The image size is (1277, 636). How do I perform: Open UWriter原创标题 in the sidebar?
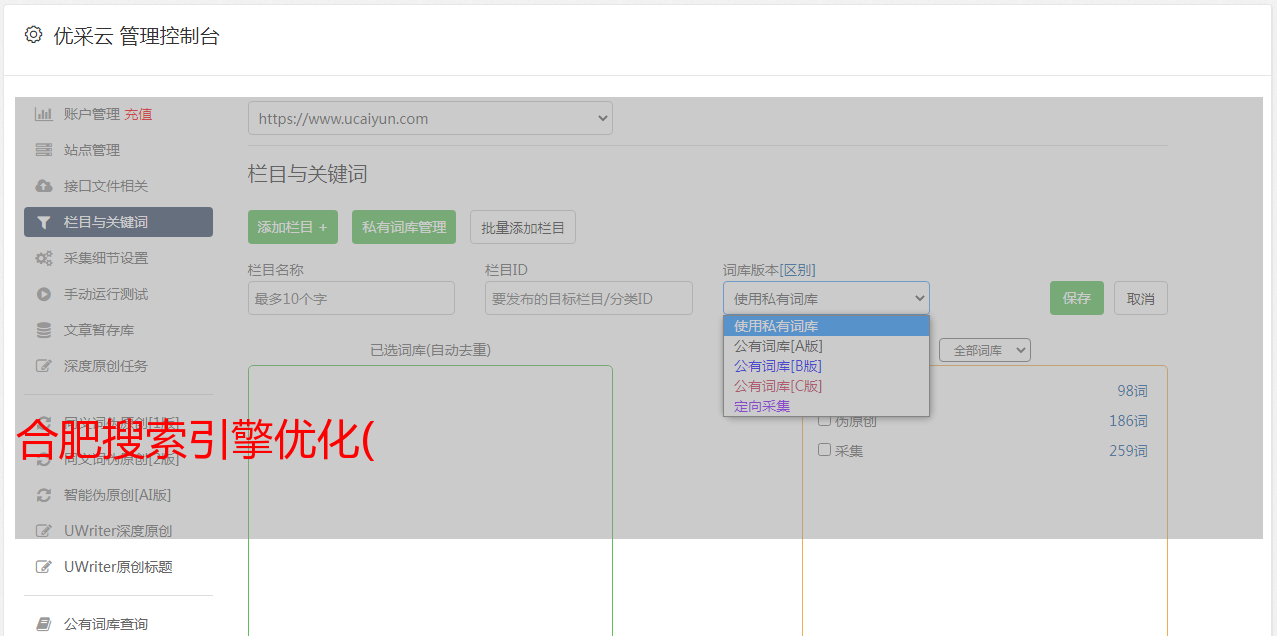(118, 567)
